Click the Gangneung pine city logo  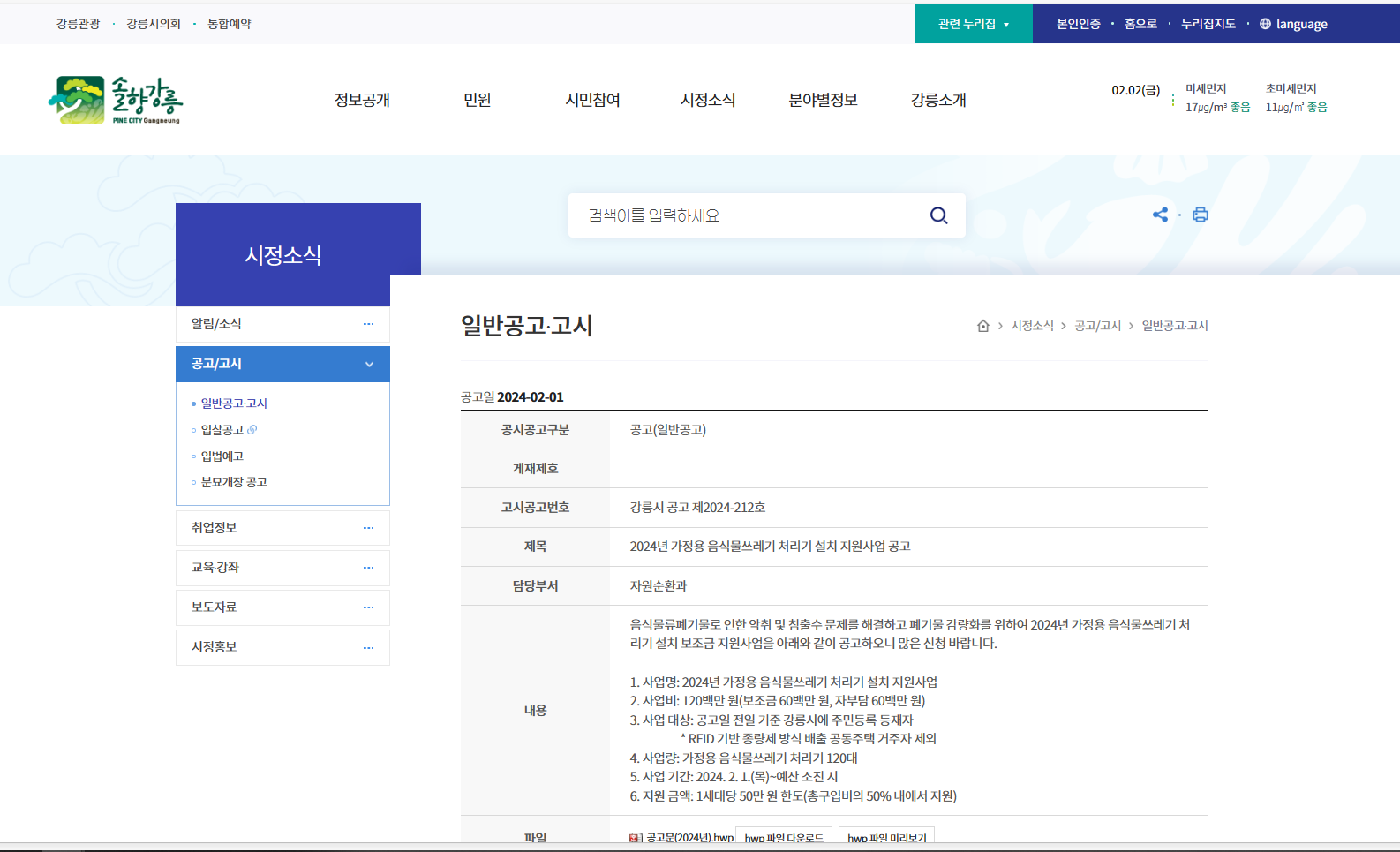click(x=116, y=100)
